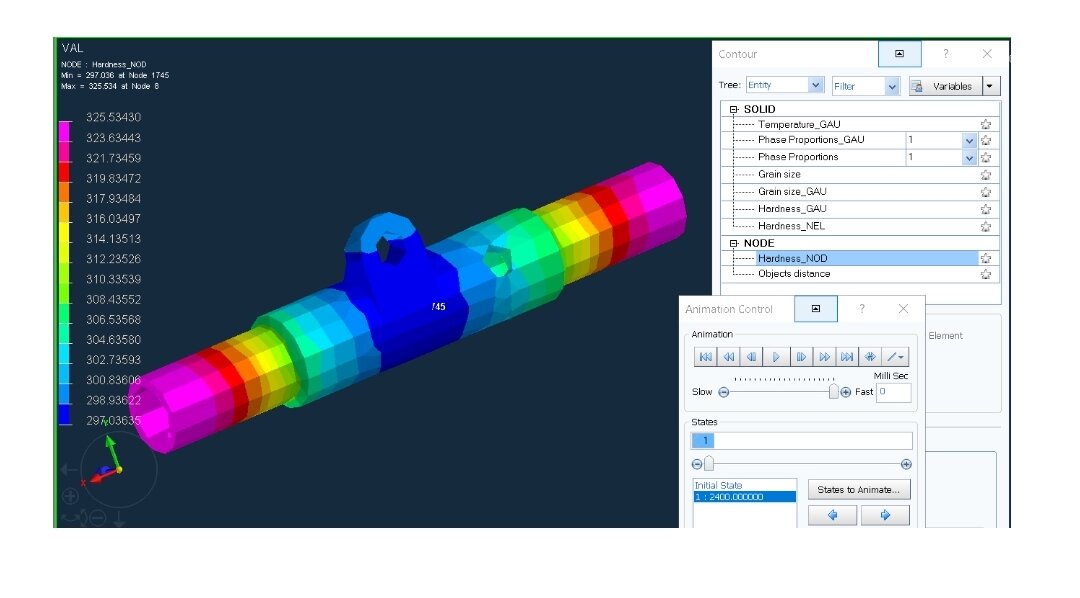This screenshot has height=598, width=1080.
Task: Step one state backward in animation
Action: [x=752, y=357]
